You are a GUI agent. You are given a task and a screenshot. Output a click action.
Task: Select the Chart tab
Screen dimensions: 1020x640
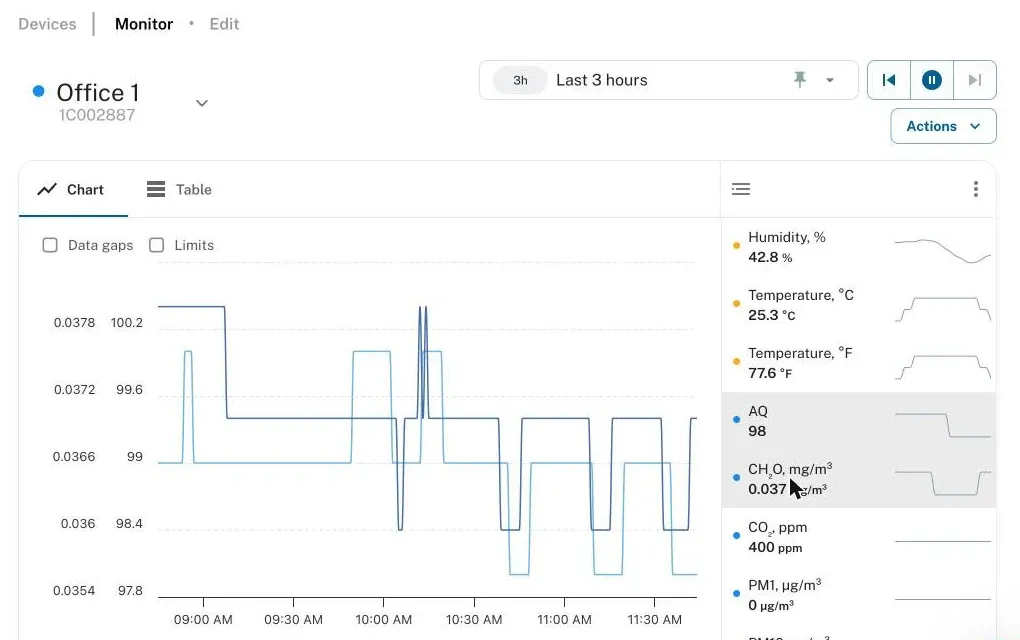coord(73,189)
